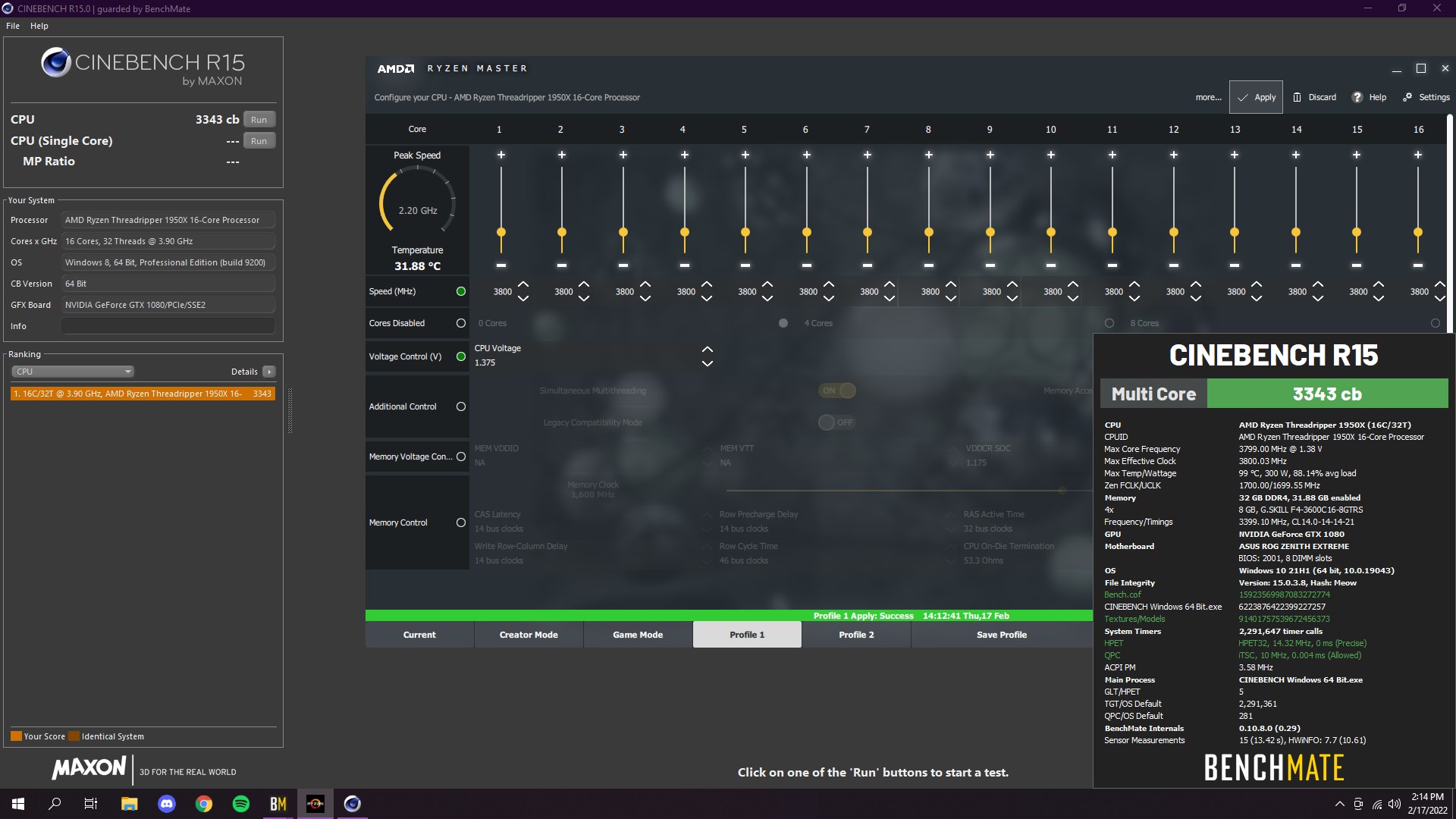Switch to Creator Mode tab
The height and width of the screenshot is (819, 1456).
pyautogui.click(x=529, y=635)
